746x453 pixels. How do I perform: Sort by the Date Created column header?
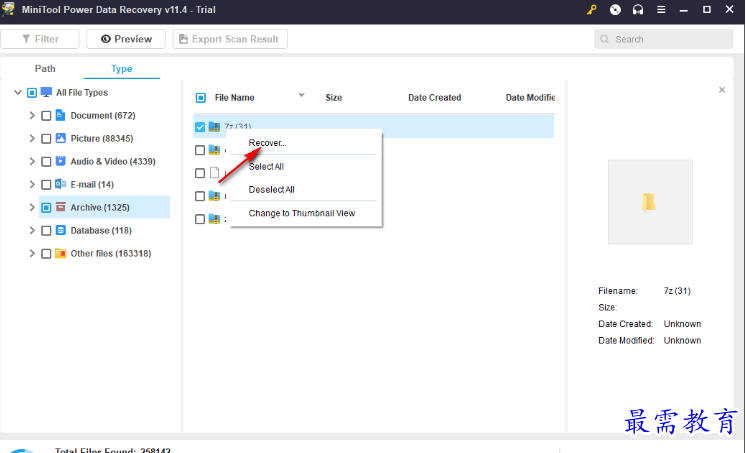434,98
